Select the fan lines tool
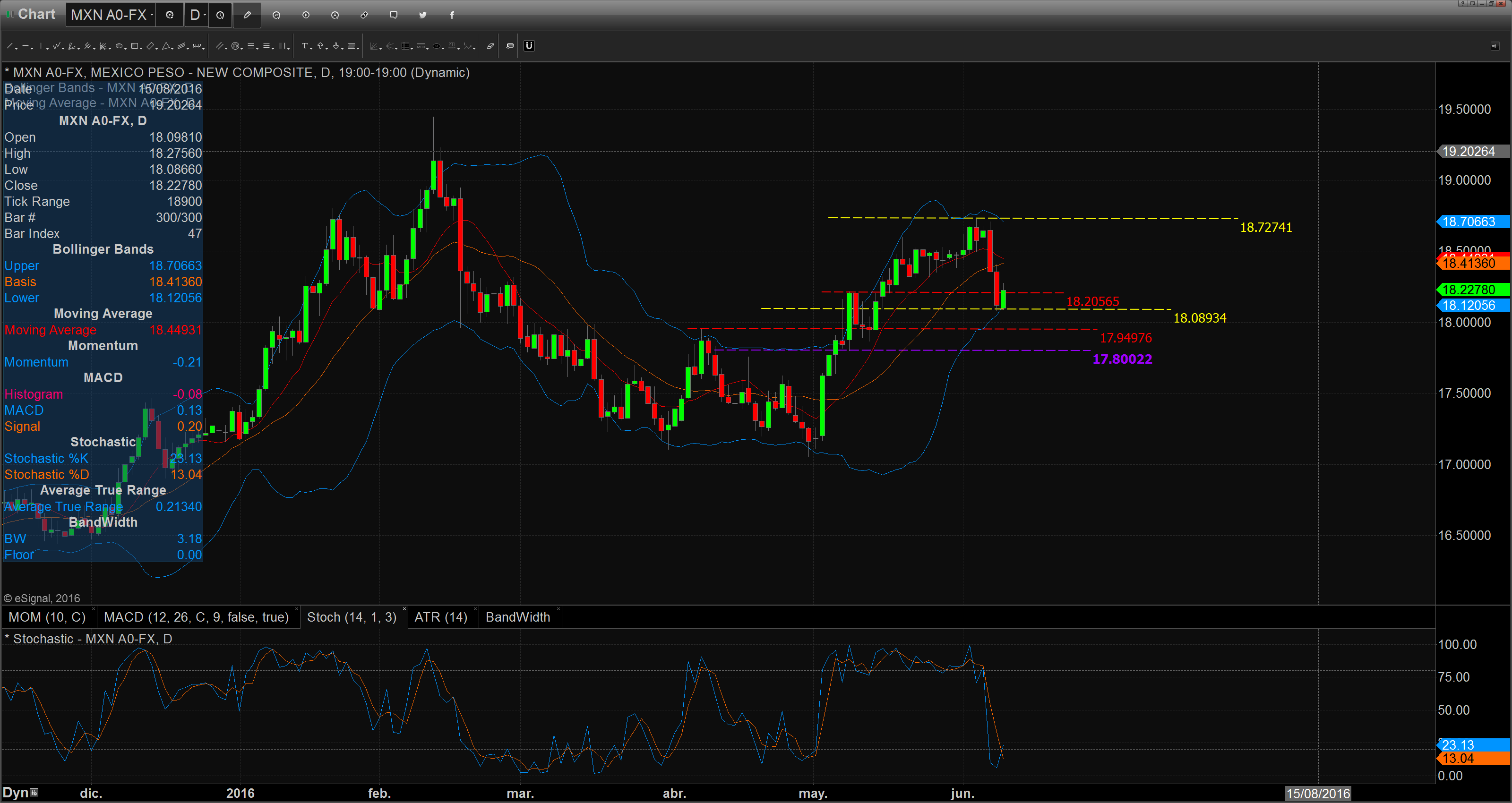Image resolution: width=1512 pixels, height=803 pixels. pyautogui.click(x=72, y=46)
